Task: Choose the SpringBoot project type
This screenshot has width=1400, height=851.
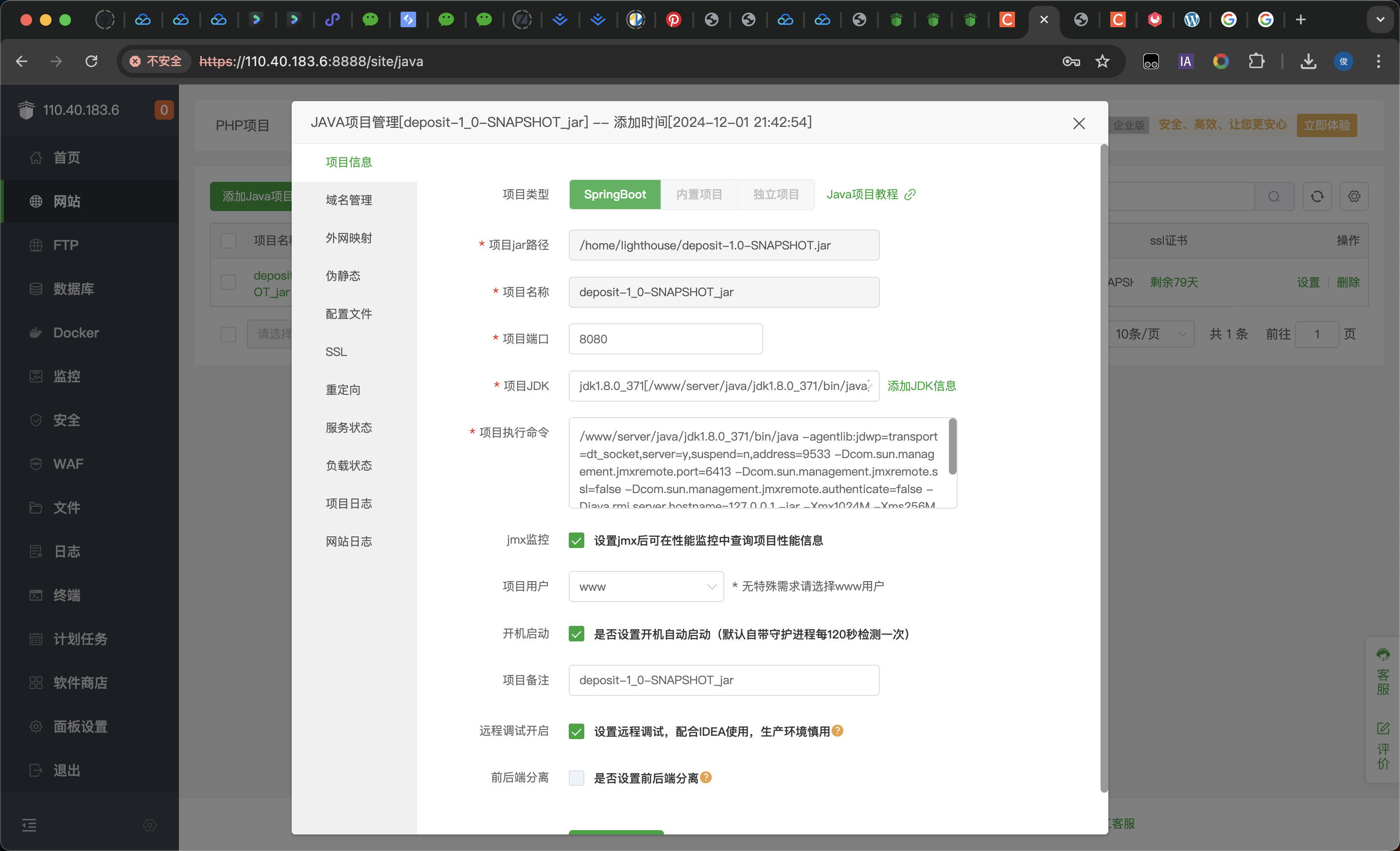Action: click(615, 195)
